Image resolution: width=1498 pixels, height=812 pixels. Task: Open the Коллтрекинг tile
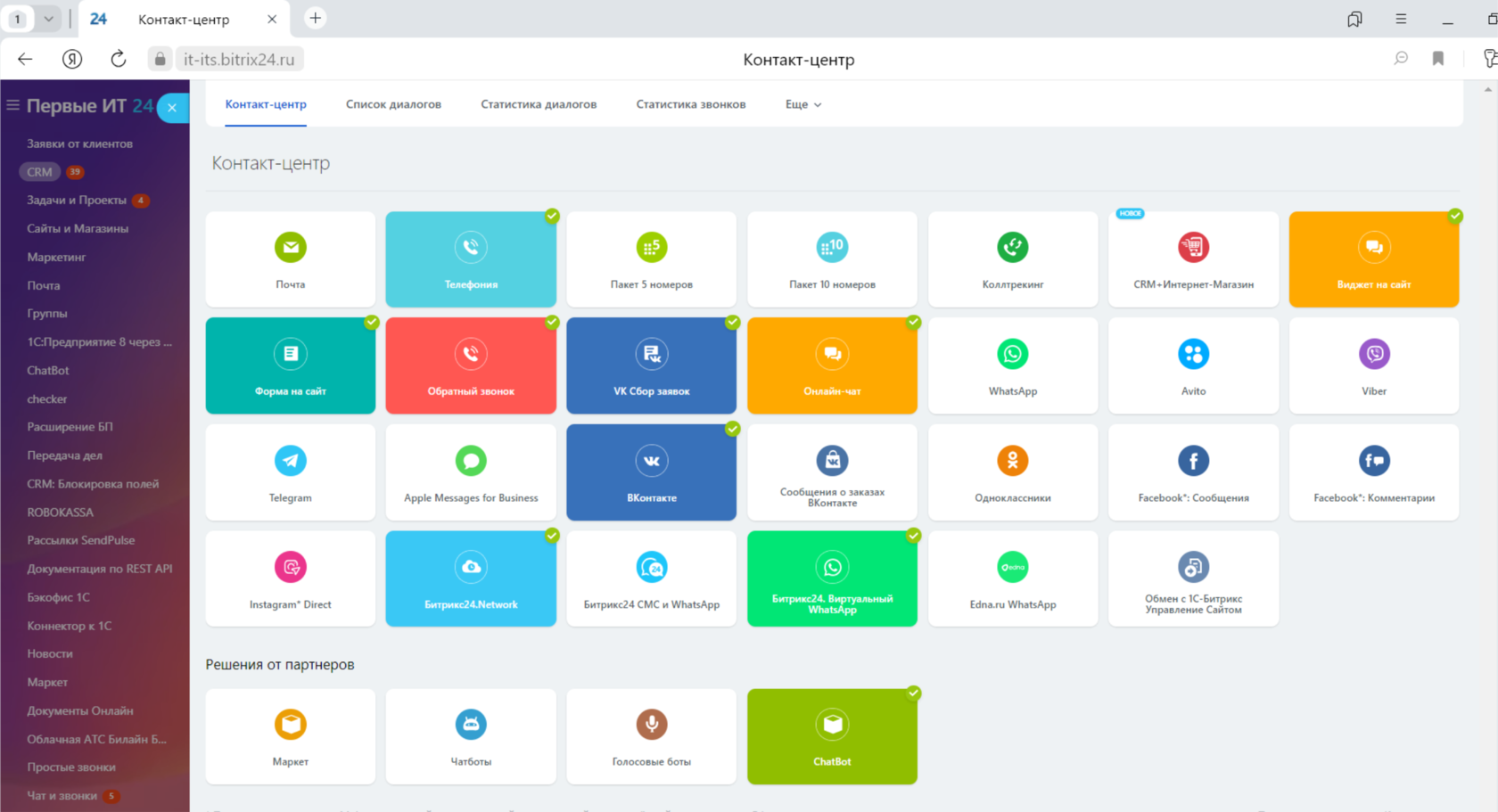1013,259
